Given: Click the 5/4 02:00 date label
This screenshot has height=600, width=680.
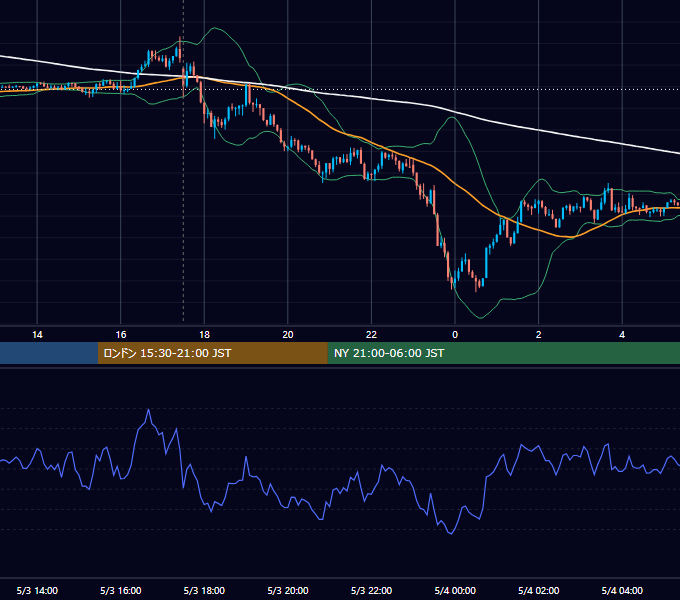Looking at the screenshot, I should 539,590.
